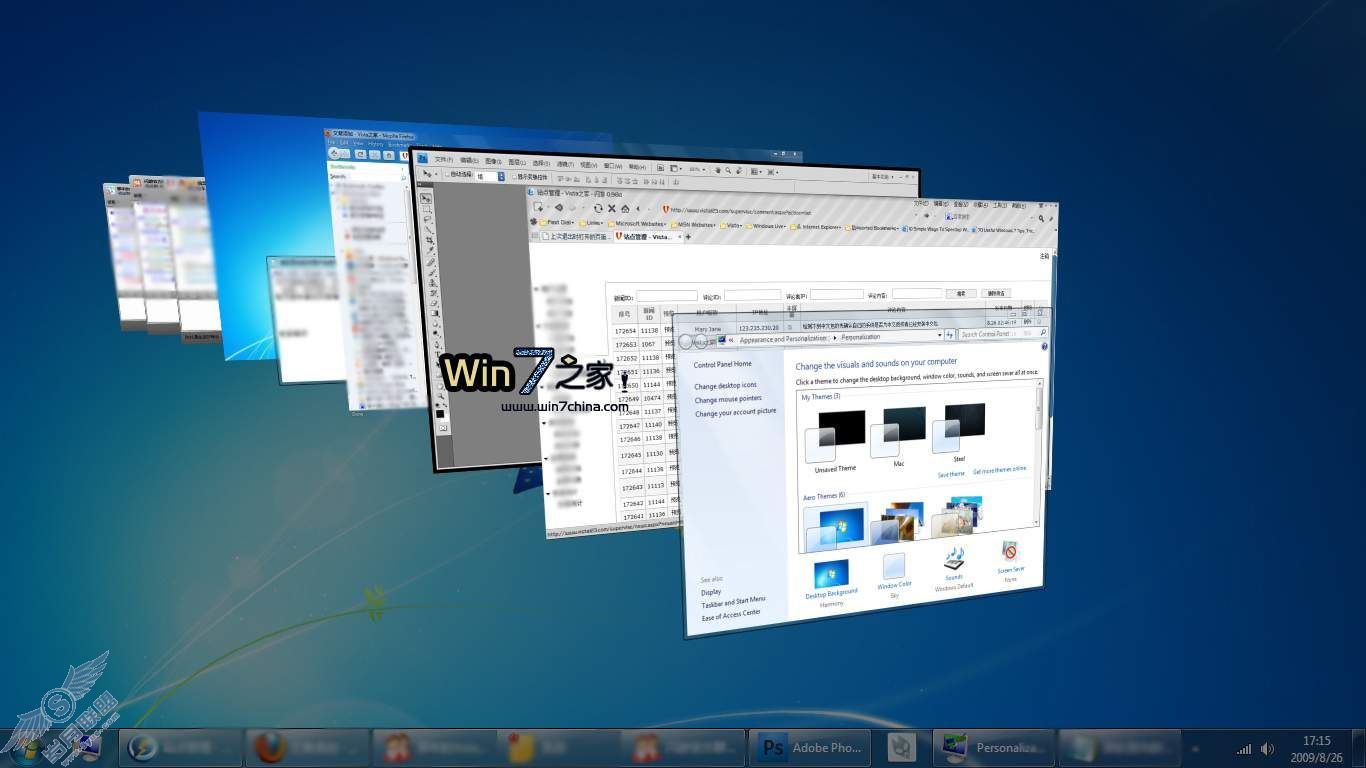
Task: Open the Photoshop 编辑(E) menu
Action: point(469,160)
